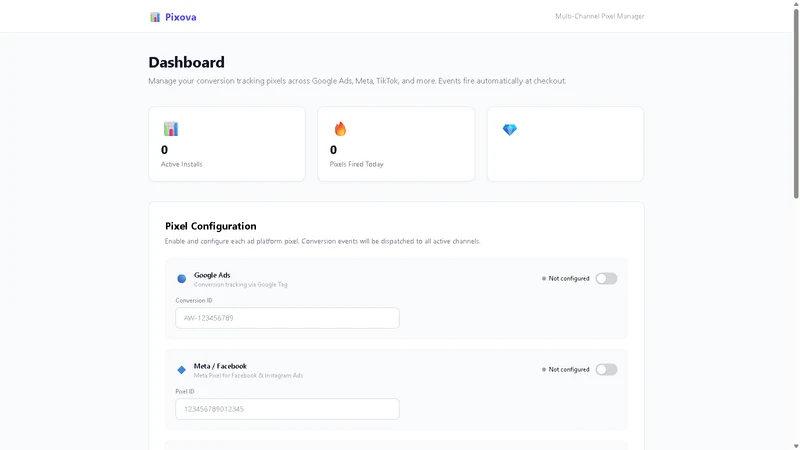Image resolution: width=800 pixels, height=450 pixels.
Task: Click the Meta Not configured status dot
Action: 544,369
